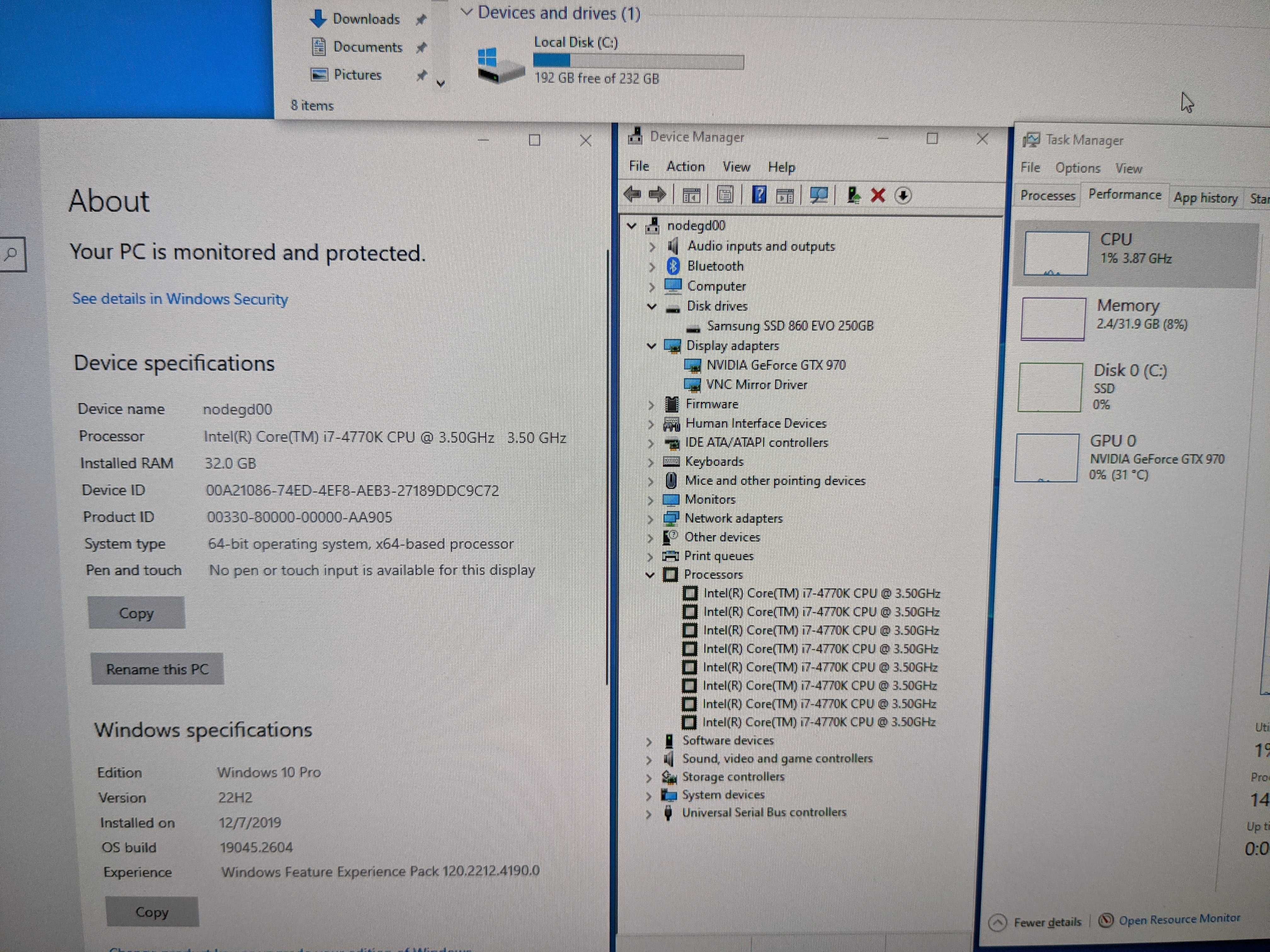Click the Update driver green arrow icon
This screenshot has height=952, width=1270.
coord(853,196)
